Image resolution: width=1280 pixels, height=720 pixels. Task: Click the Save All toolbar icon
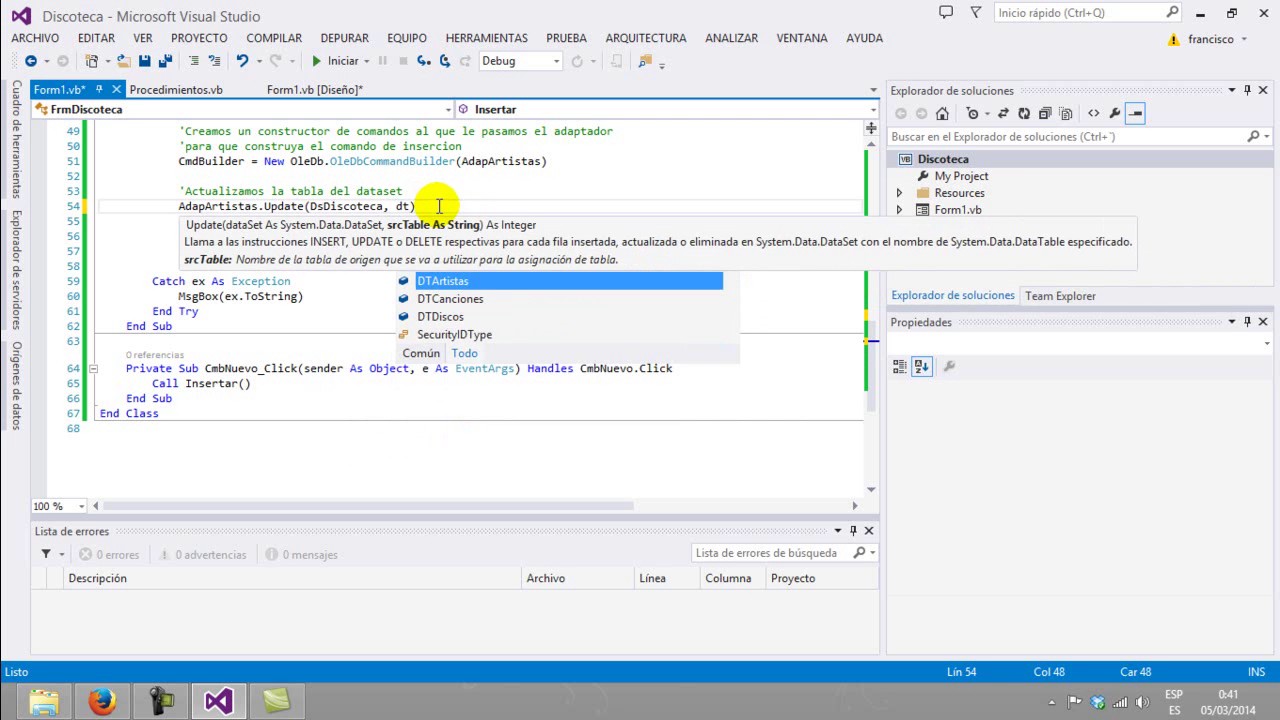tap(163, 61)
